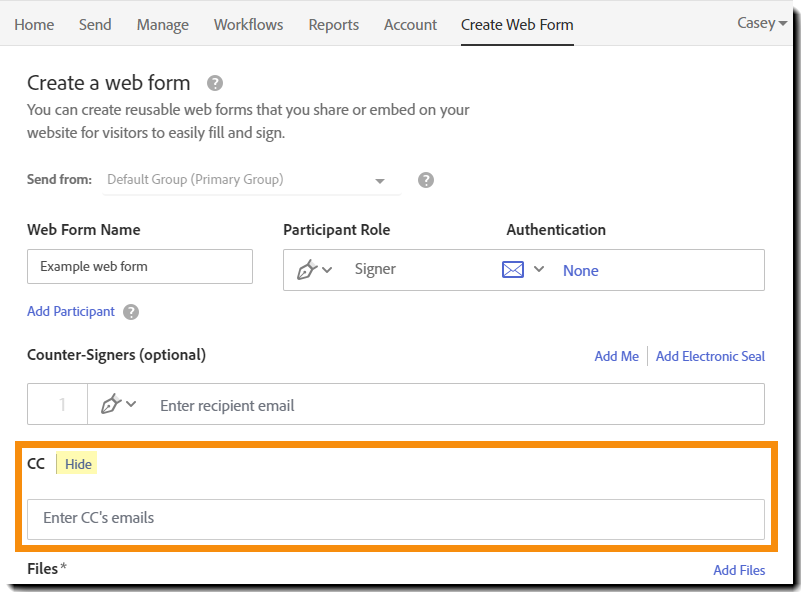Open the Workflows tab
Image resolution: width=801 pixels, height=592 pixels.
(248, 24)
